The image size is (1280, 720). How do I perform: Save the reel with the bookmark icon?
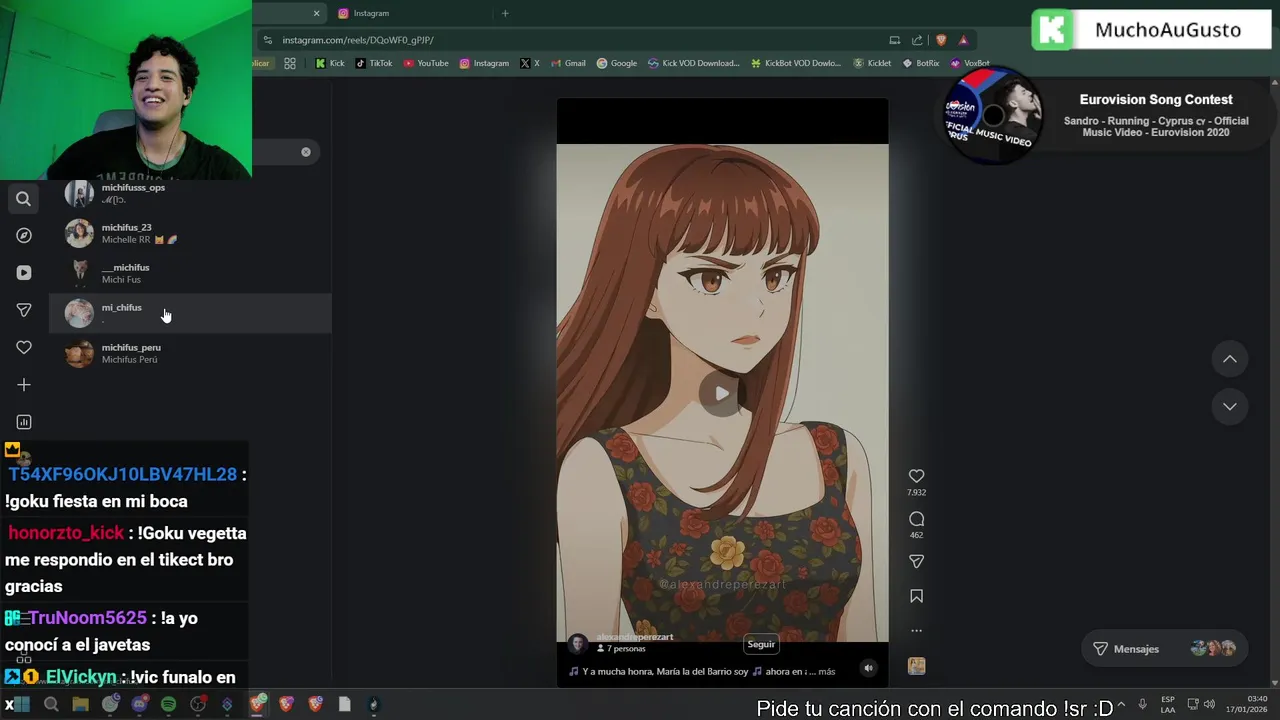(916, 596)
